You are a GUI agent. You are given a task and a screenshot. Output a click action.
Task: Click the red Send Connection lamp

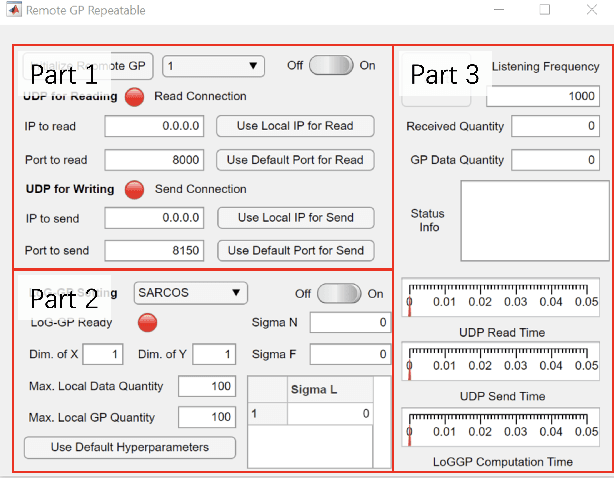point(134,189)
